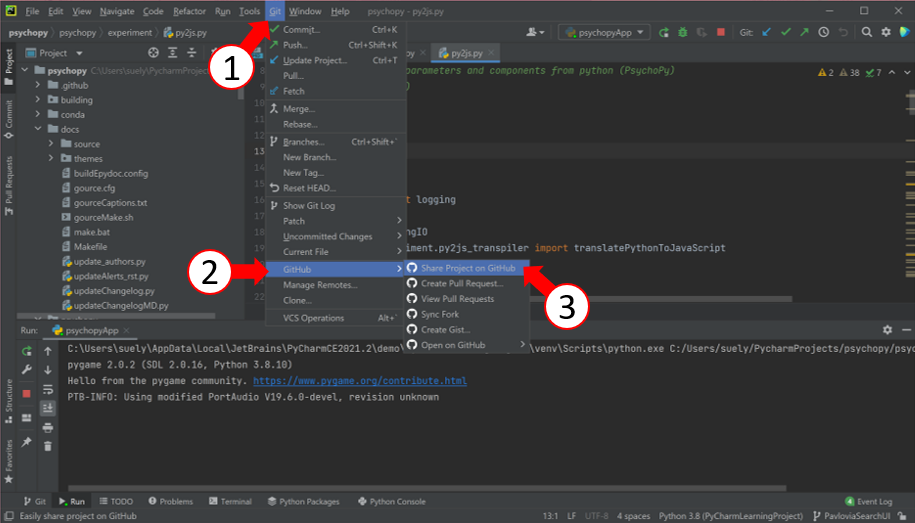Click the Git update project arrow icon
The image size is (915, 523).
click(767, 33)
